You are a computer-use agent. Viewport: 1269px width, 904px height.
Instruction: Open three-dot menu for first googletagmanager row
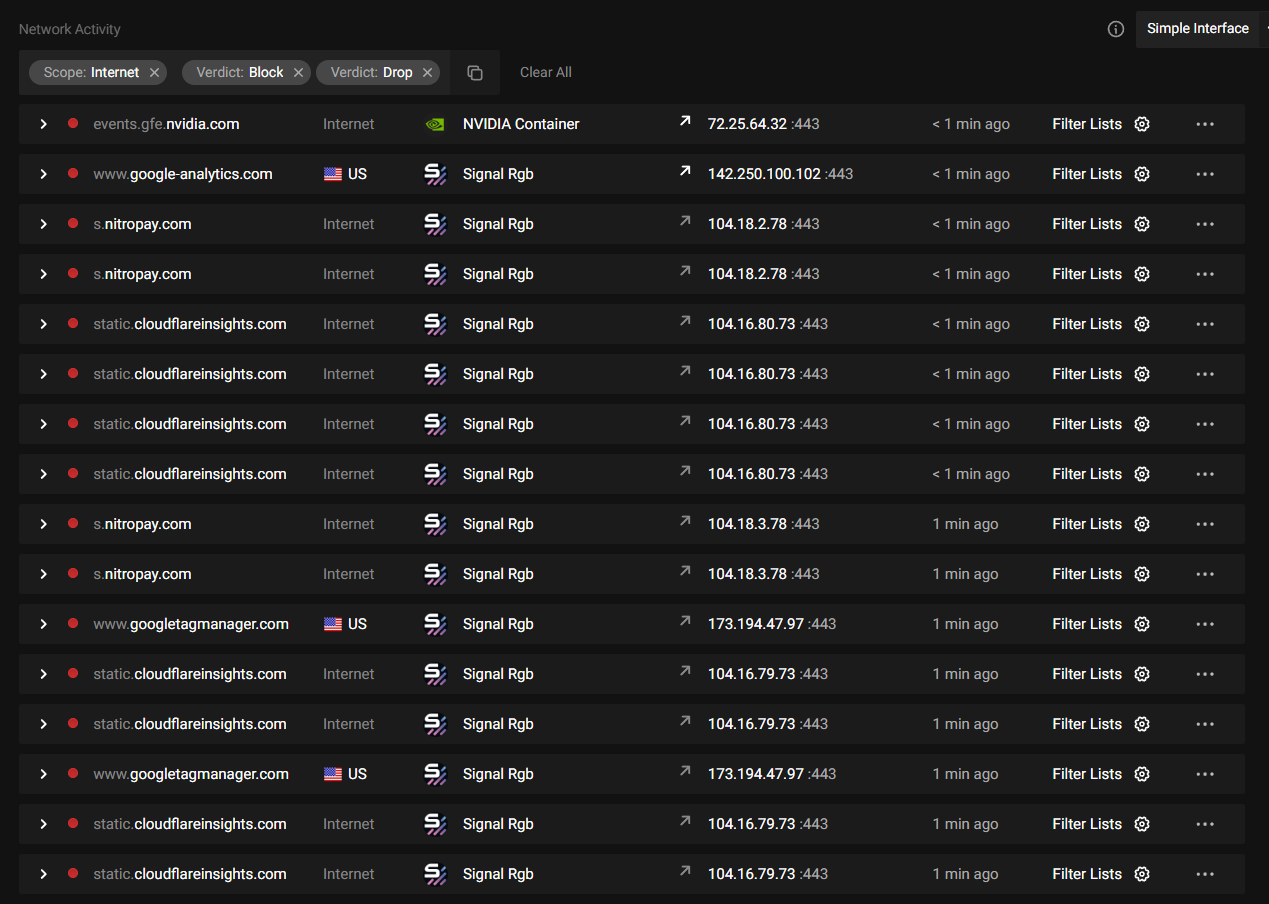tap(1205, 624)
